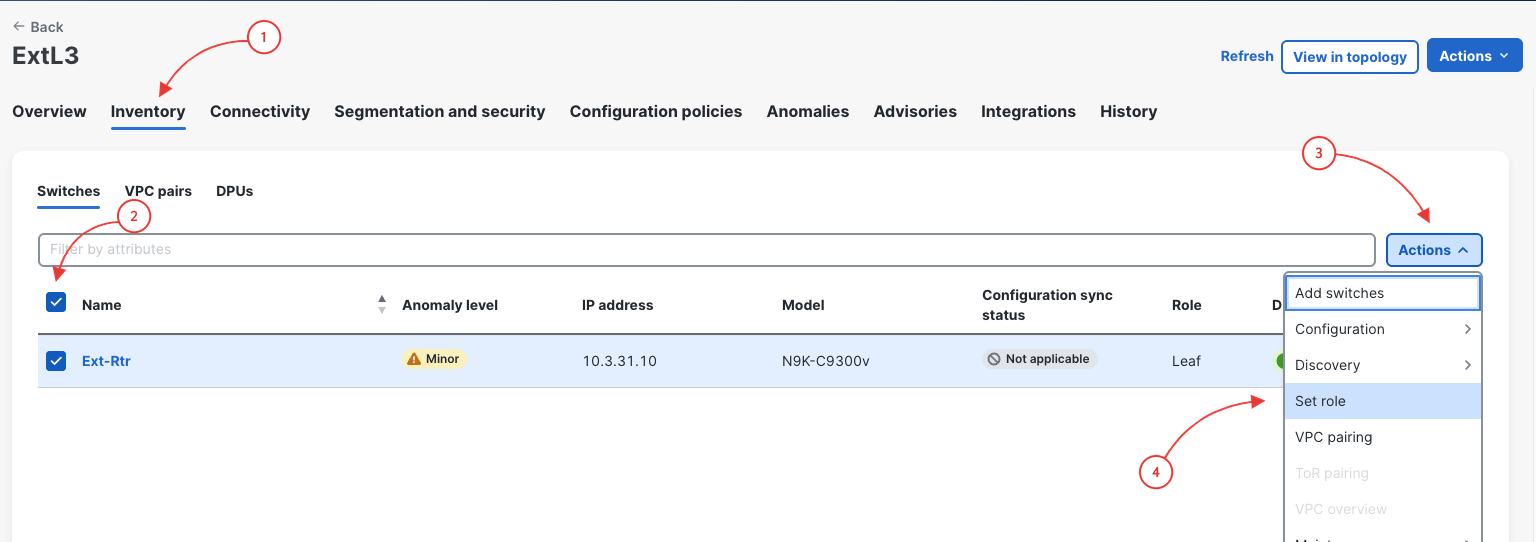Collapse the table Actions dropdown menu
Viewport: 1536px width, 542px height.
(x=1434, y=250)
